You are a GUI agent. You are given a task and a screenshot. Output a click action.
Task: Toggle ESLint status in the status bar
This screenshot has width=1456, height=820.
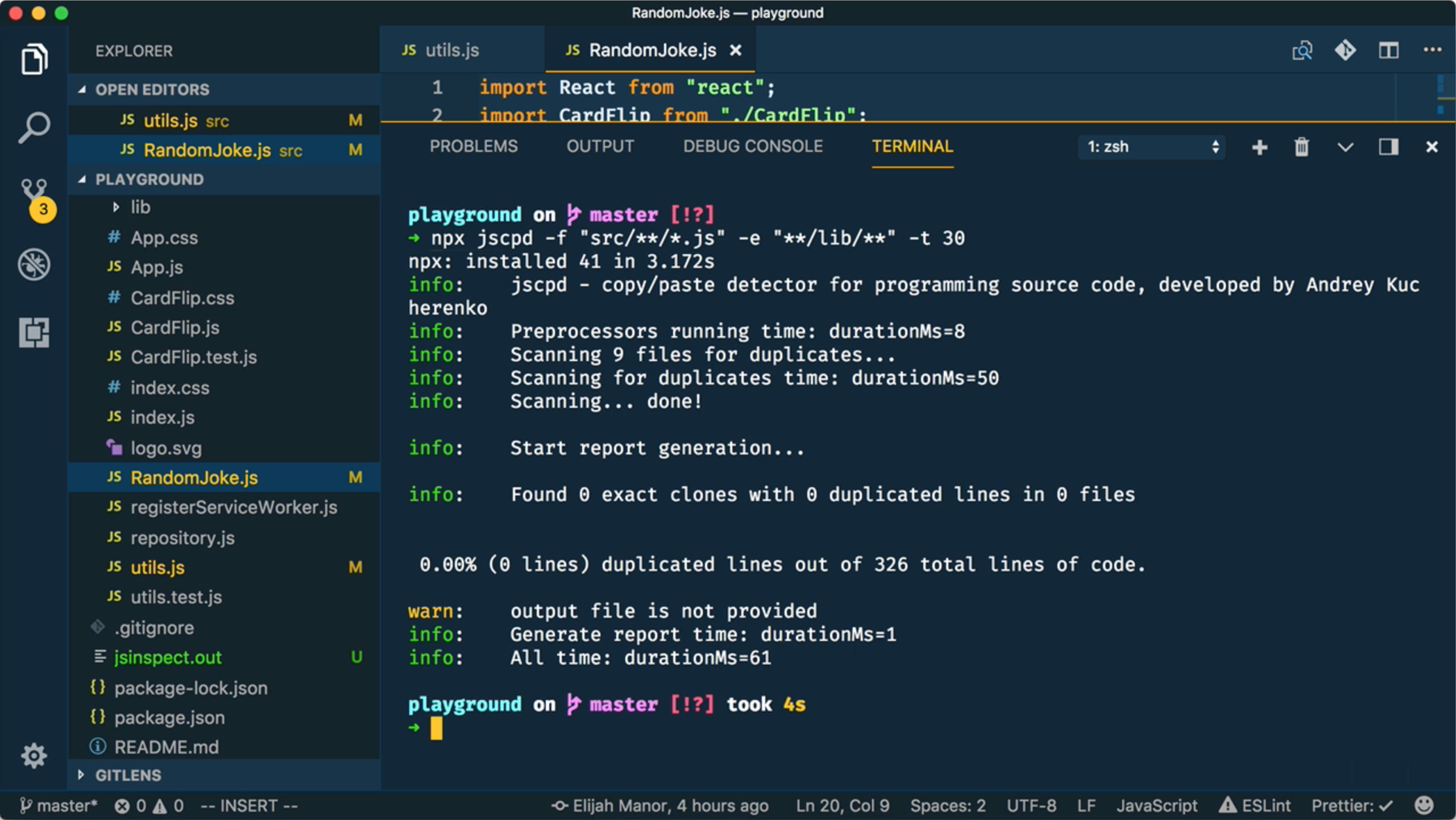click(x=1258, y=805)
